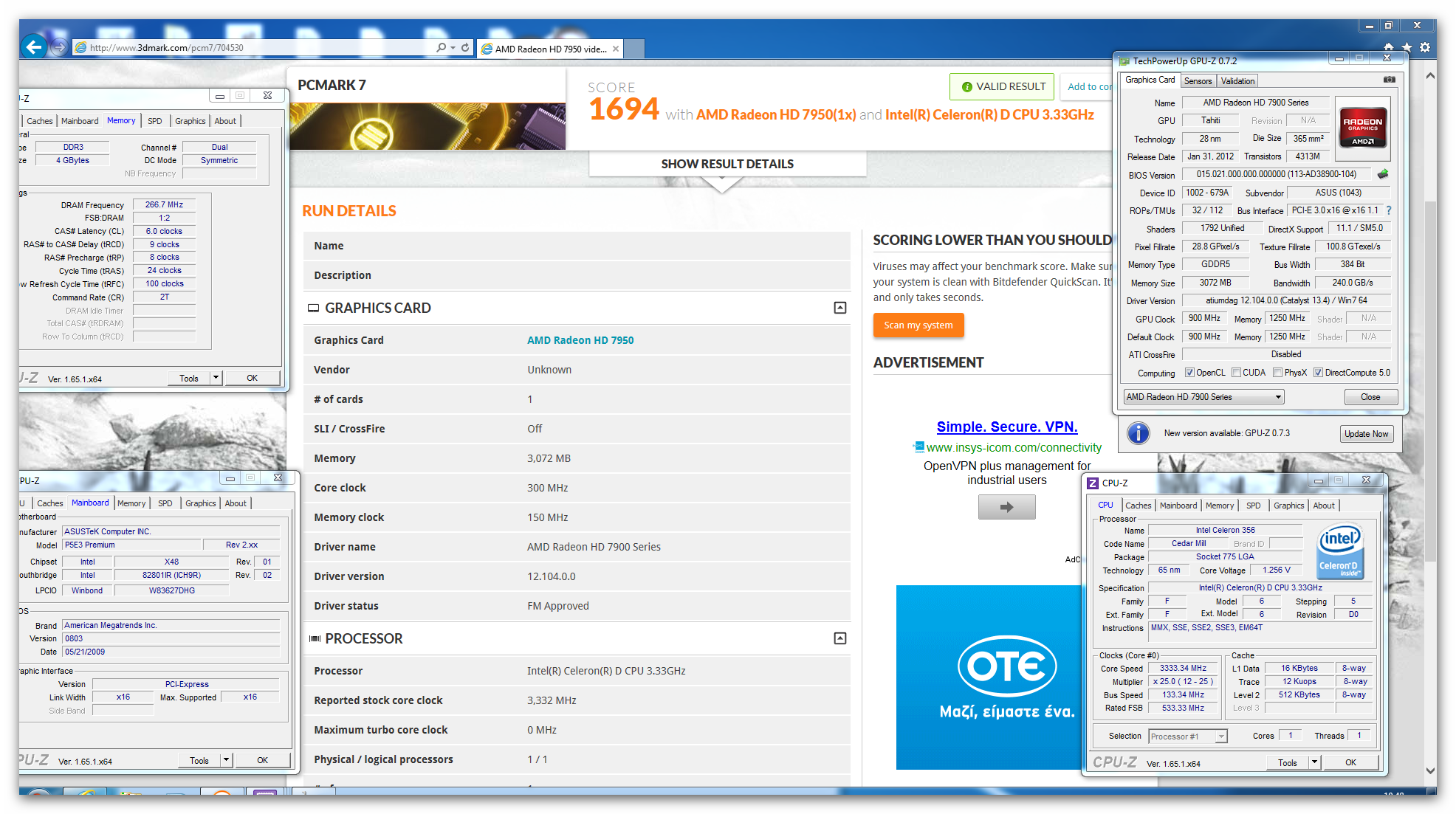Click the Radeon Graphics logo in GPU-Z
1456x814 pixels.
point(1363,128)
